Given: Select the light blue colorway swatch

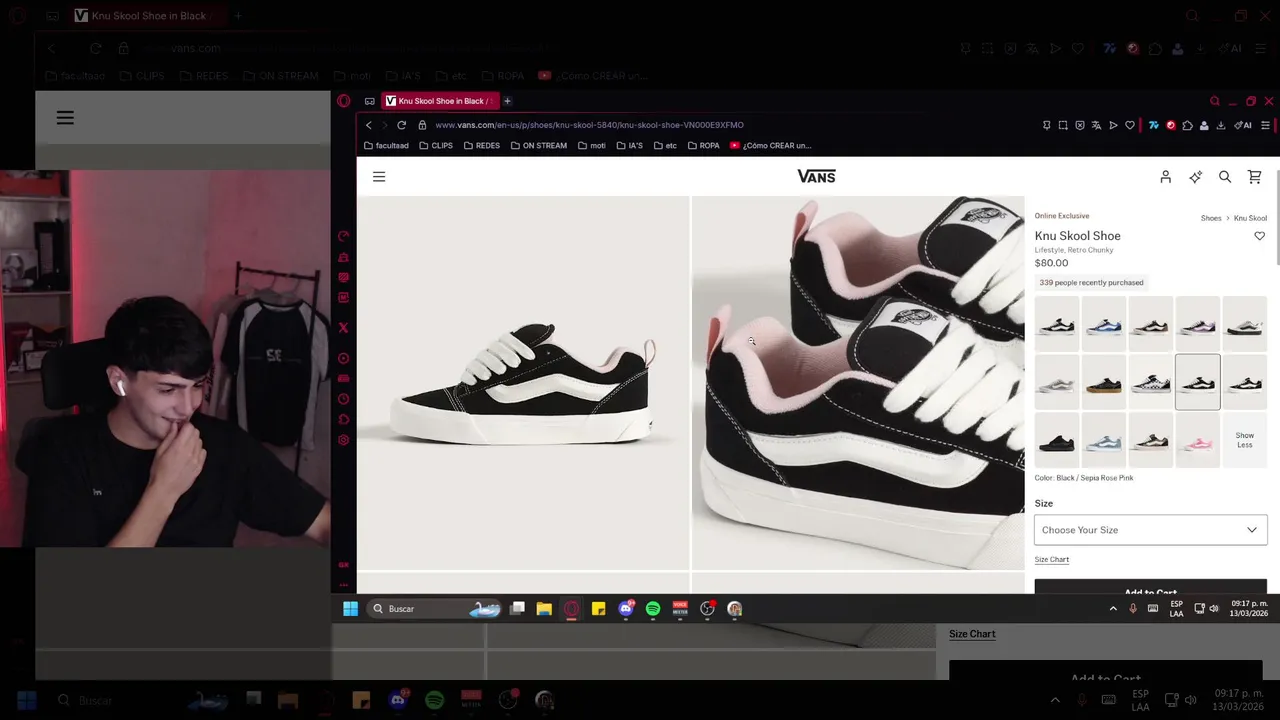Looking at the screenshot, I should [1103, 440].
